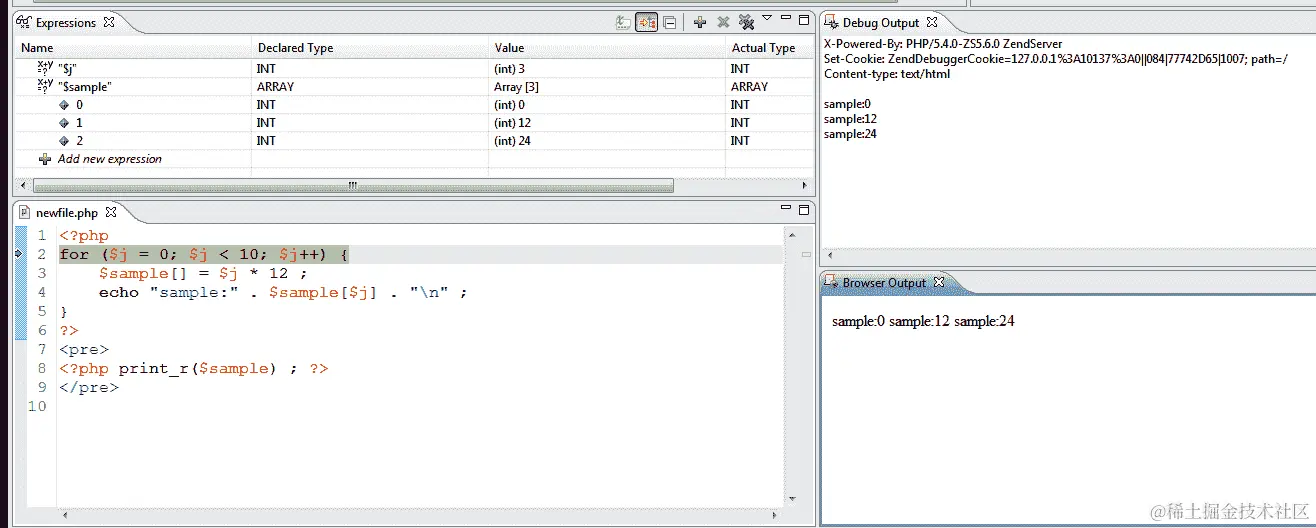Click the plus icon beside Add new expression
Viewport: 1316px width, 528px height.
[45, 159]
